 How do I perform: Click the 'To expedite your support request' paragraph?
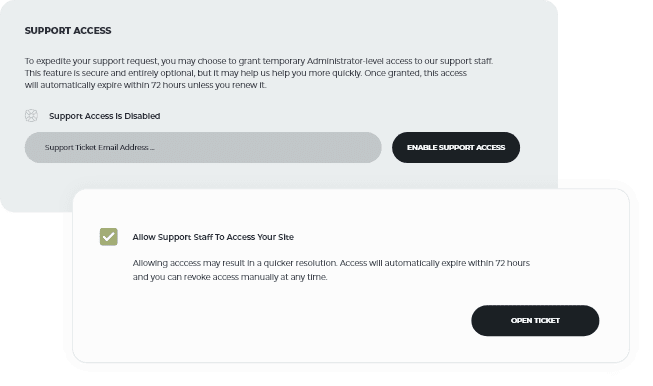[x=259, y=73]
